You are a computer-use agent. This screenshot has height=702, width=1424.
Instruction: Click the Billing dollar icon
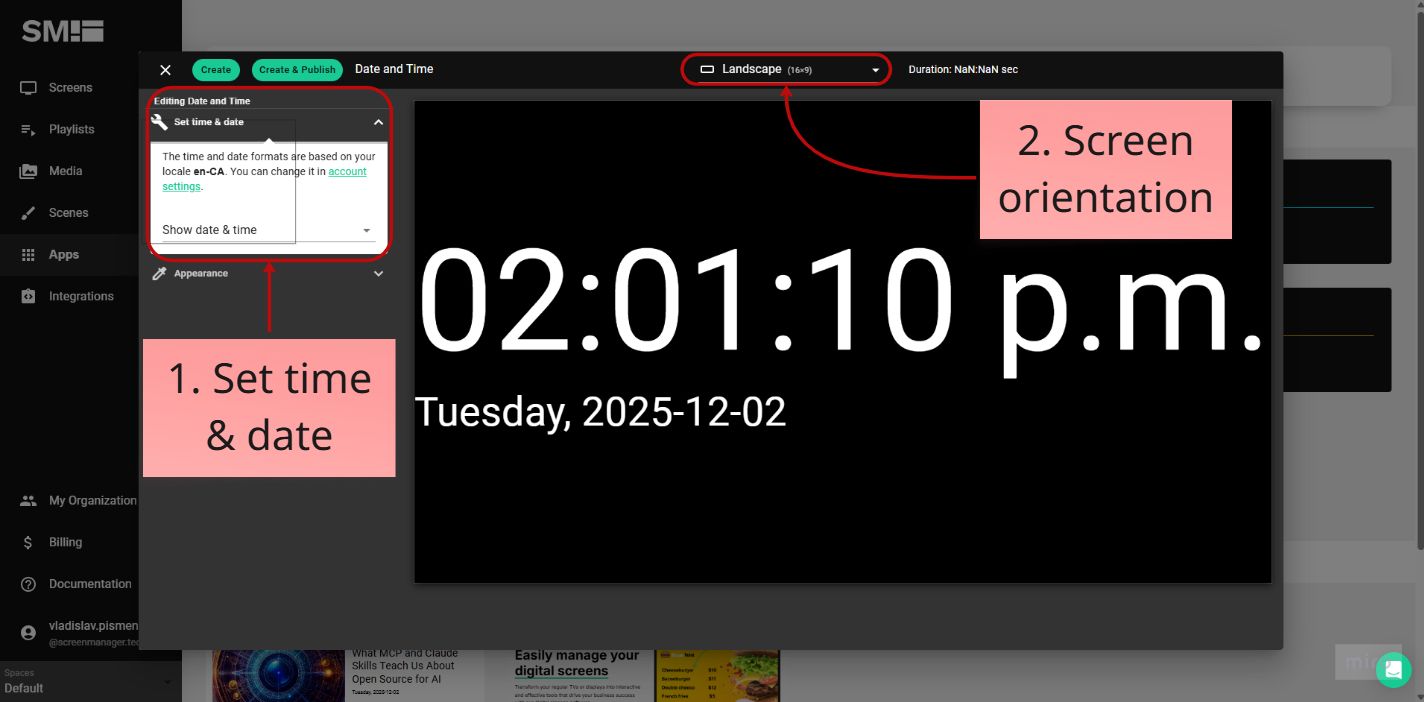click(x=27, y=542)
